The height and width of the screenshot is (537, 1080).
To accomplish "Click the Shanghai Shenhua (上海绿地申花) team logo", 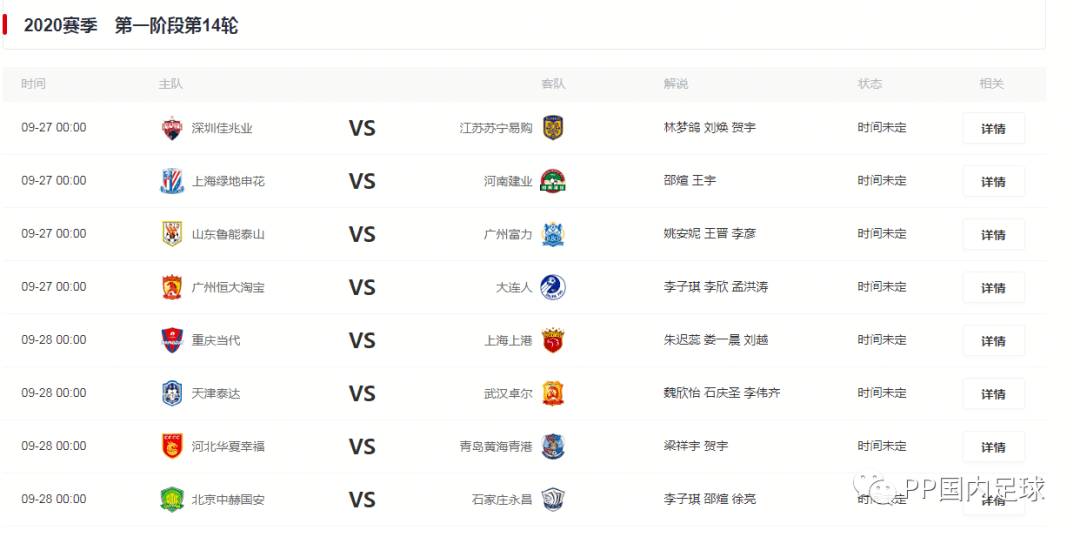I will pos(172,181).
